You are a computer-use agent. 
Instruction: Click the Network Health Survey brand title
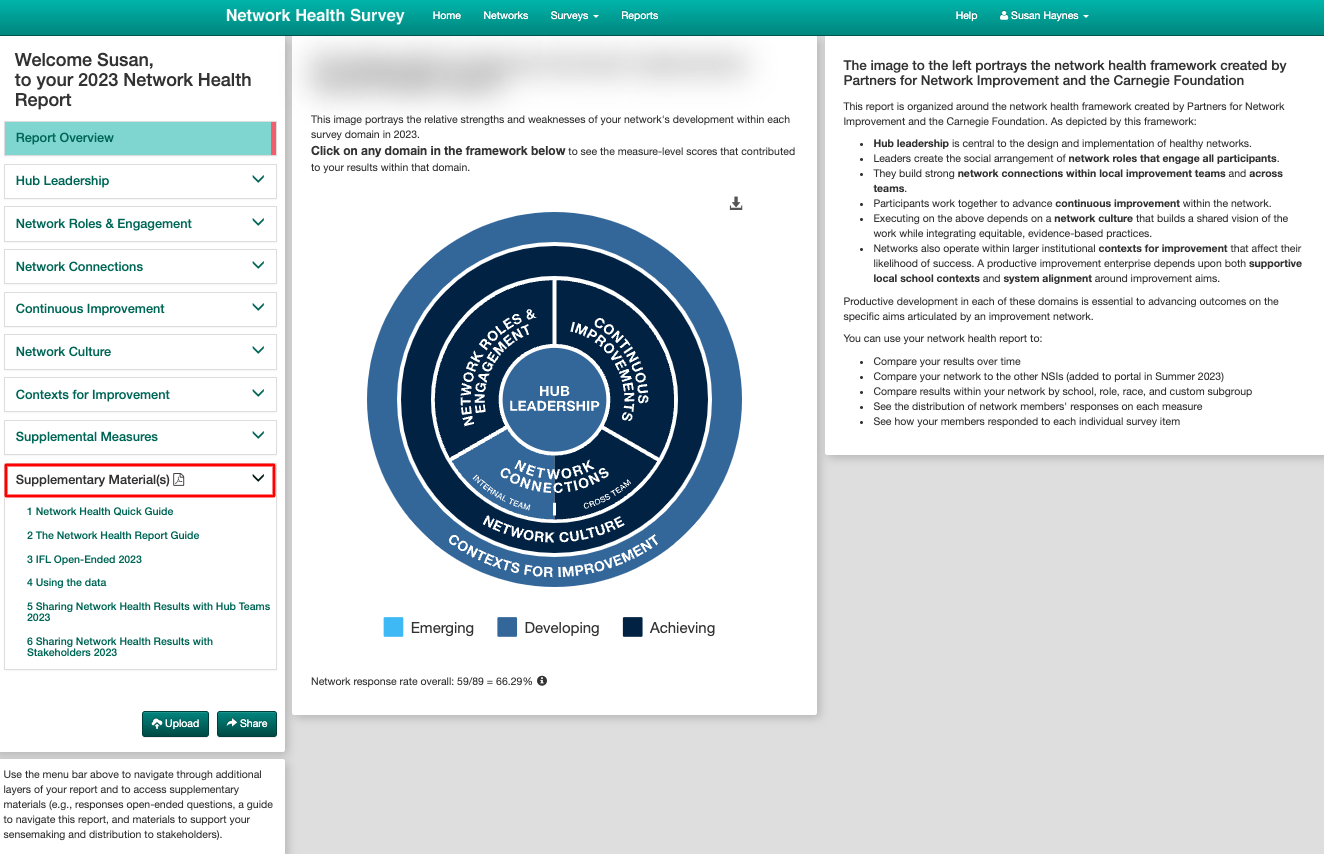tap(315, 15)
